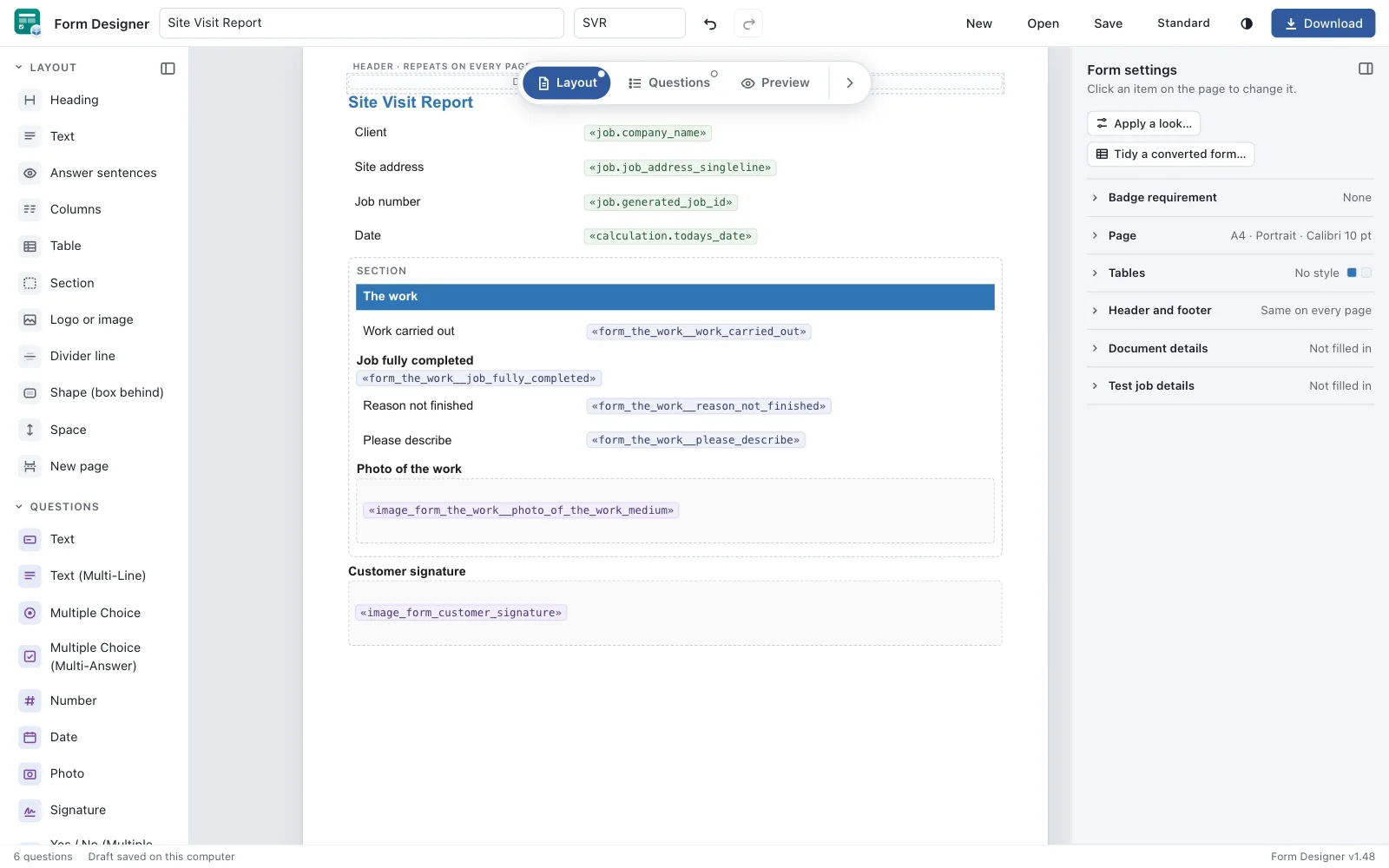Image resolution: width=1389 pixels, height=868 pixels.
Task: Switch to the Questions tab
Action: tap(669, 82)
